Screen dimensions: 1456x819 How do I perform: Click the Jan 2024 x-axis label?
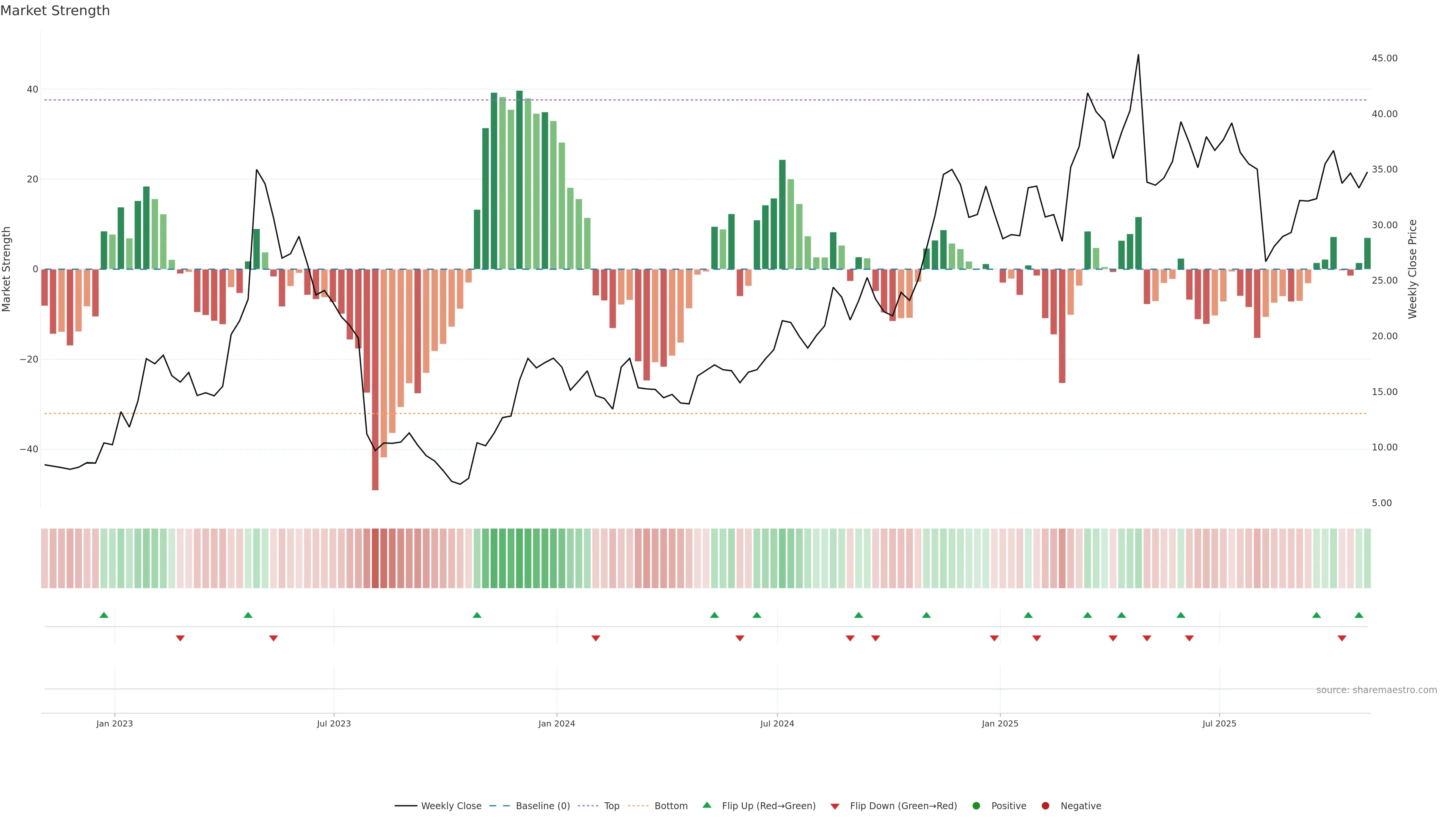pos(556,723)
